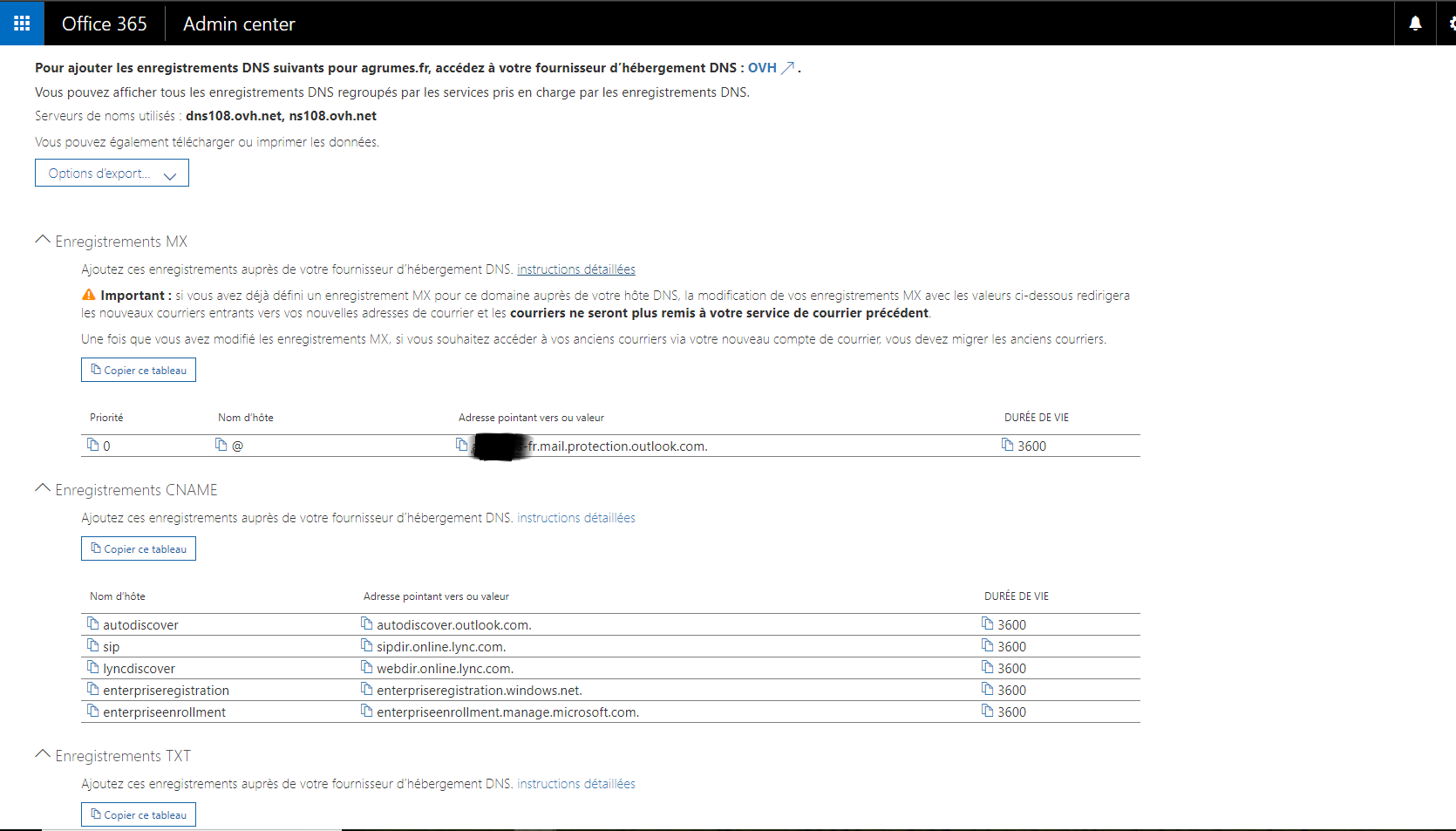1456x831 pixels.
Task: Open Admin center header link
Action: pyautogui.click(x=239, y=24)
